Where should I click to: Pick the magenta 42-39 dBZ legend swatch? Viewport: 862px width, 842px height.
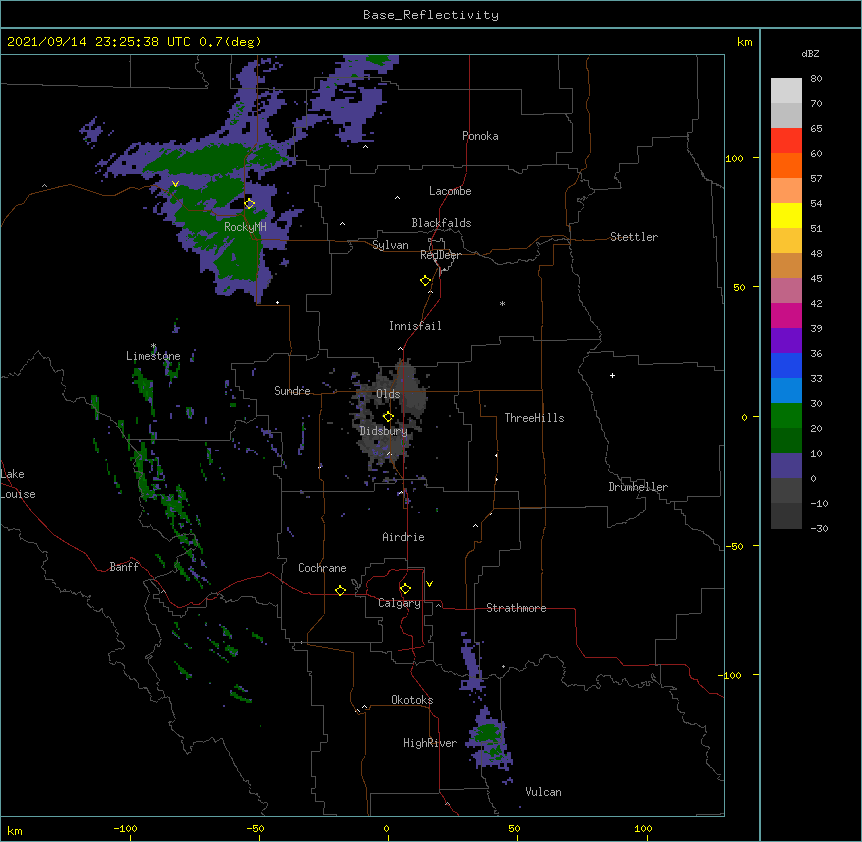pyautogui.click(x=786, y=316)
